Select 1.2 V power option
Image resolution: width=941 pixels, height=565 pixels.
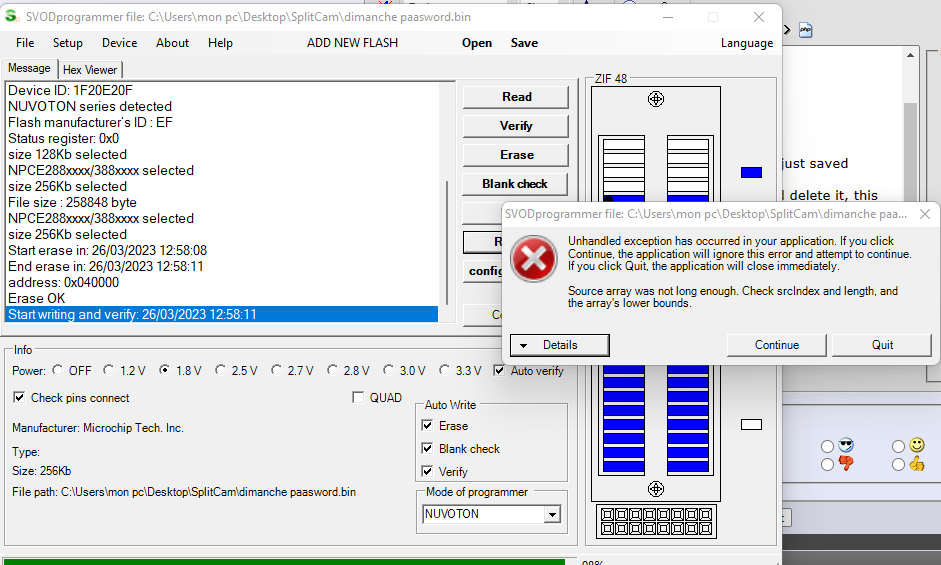pyautogui.click(x=109, y=370)
